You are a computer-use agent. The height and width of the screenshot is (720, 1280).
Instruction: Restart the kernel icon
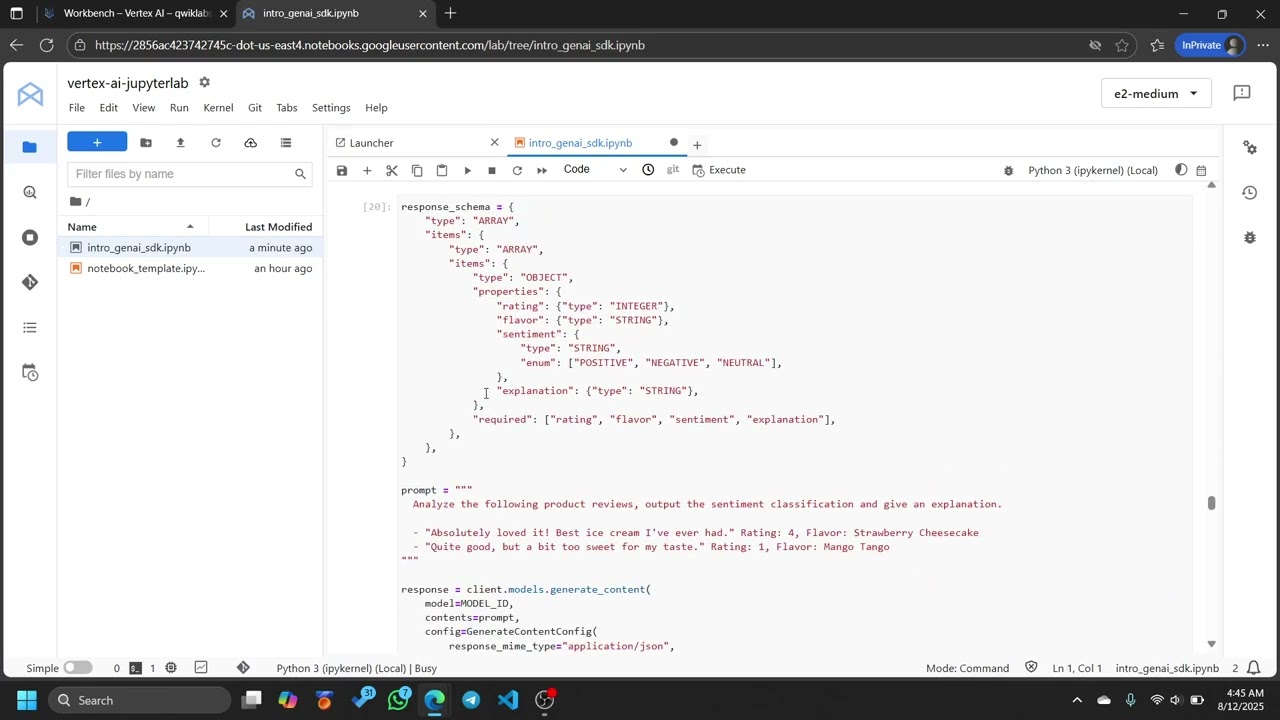tap(517, 170)
